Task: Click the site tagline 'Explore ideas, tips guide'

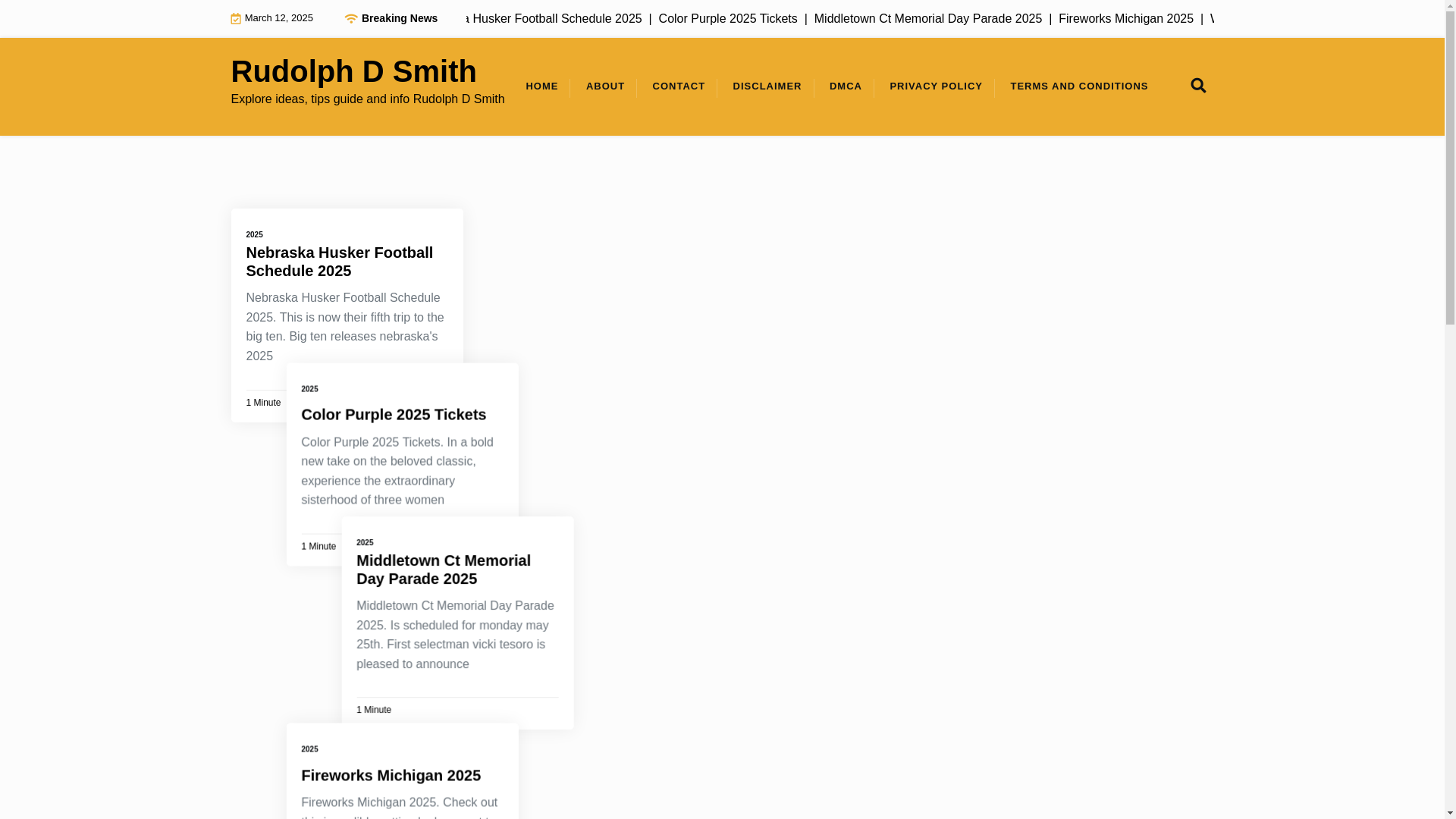Action: [367, 99]
